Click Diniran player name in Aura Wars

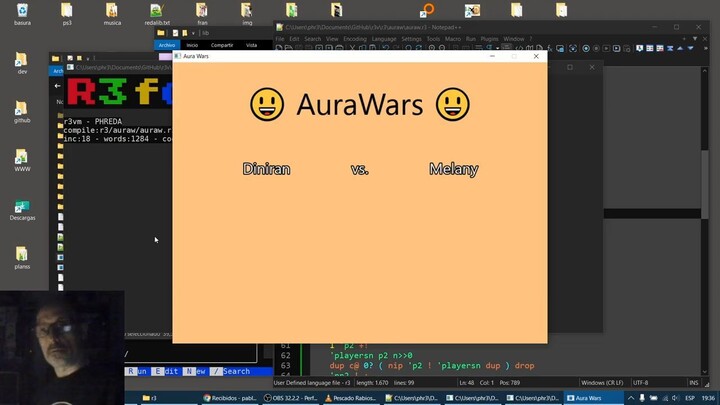(x=266, y=169)
